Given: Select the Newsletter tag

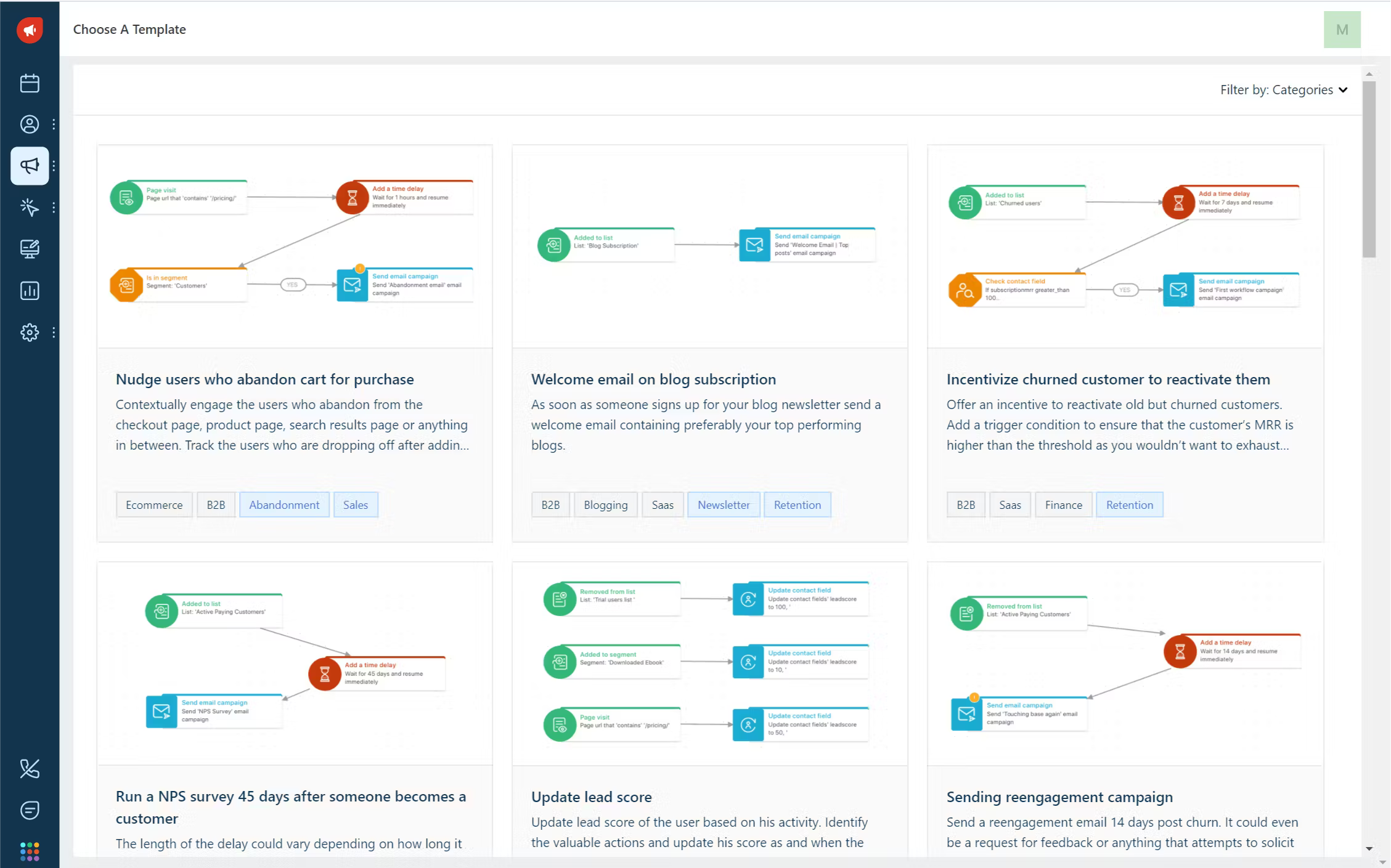Looking at the screenshot, I should tap(724, 505).
